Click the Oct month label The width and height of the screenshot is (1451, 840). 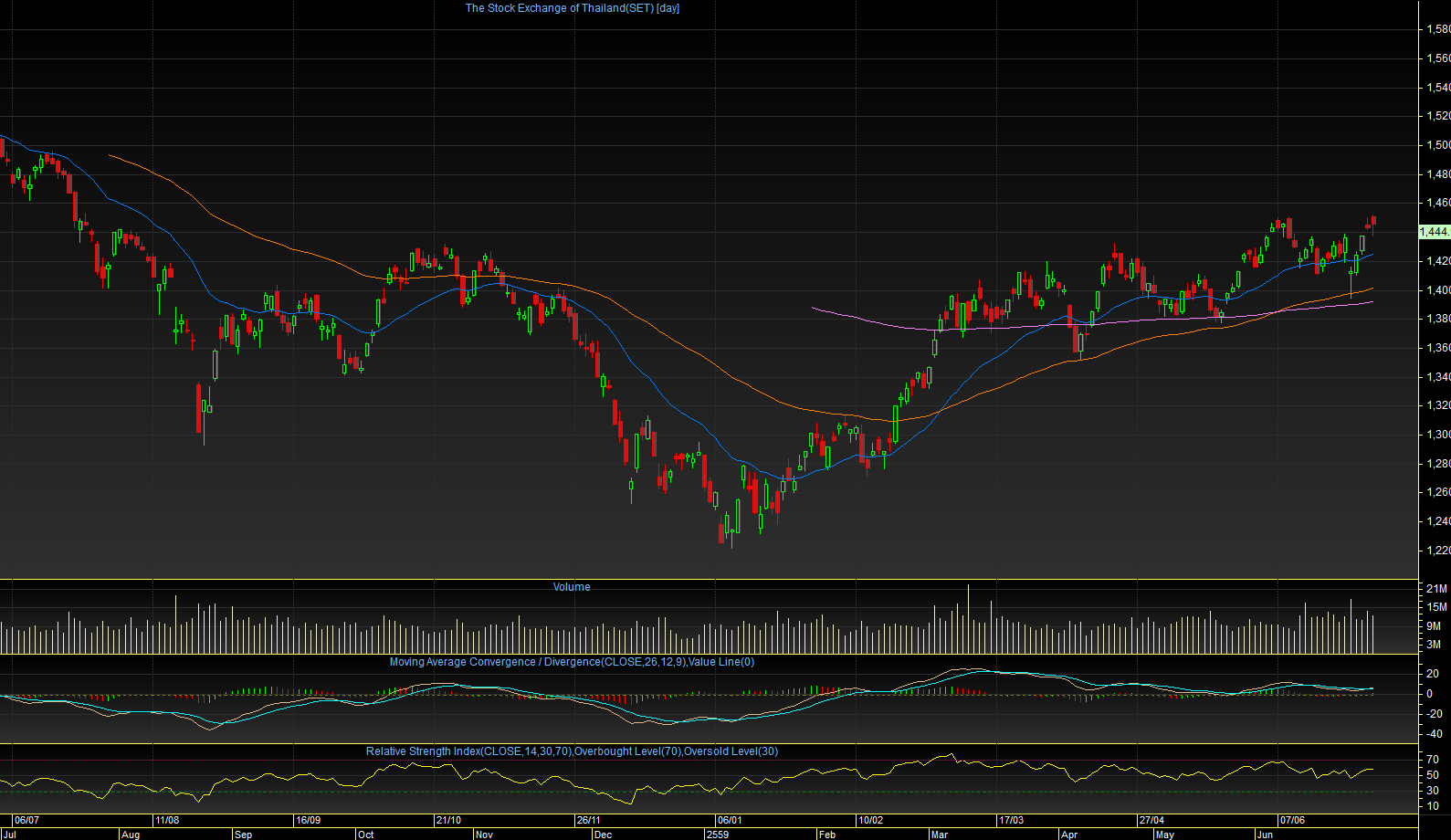pos(365,835)
